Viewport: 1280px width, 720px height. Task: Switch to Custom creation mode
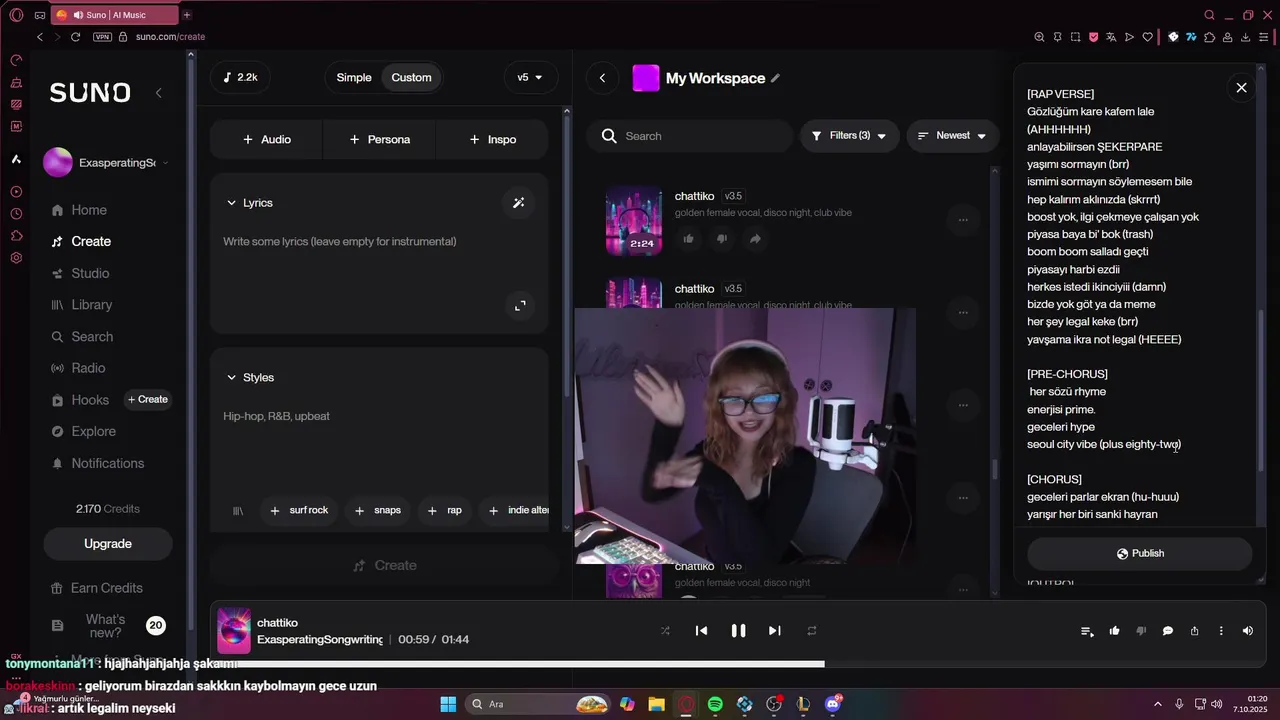[411, 78]
